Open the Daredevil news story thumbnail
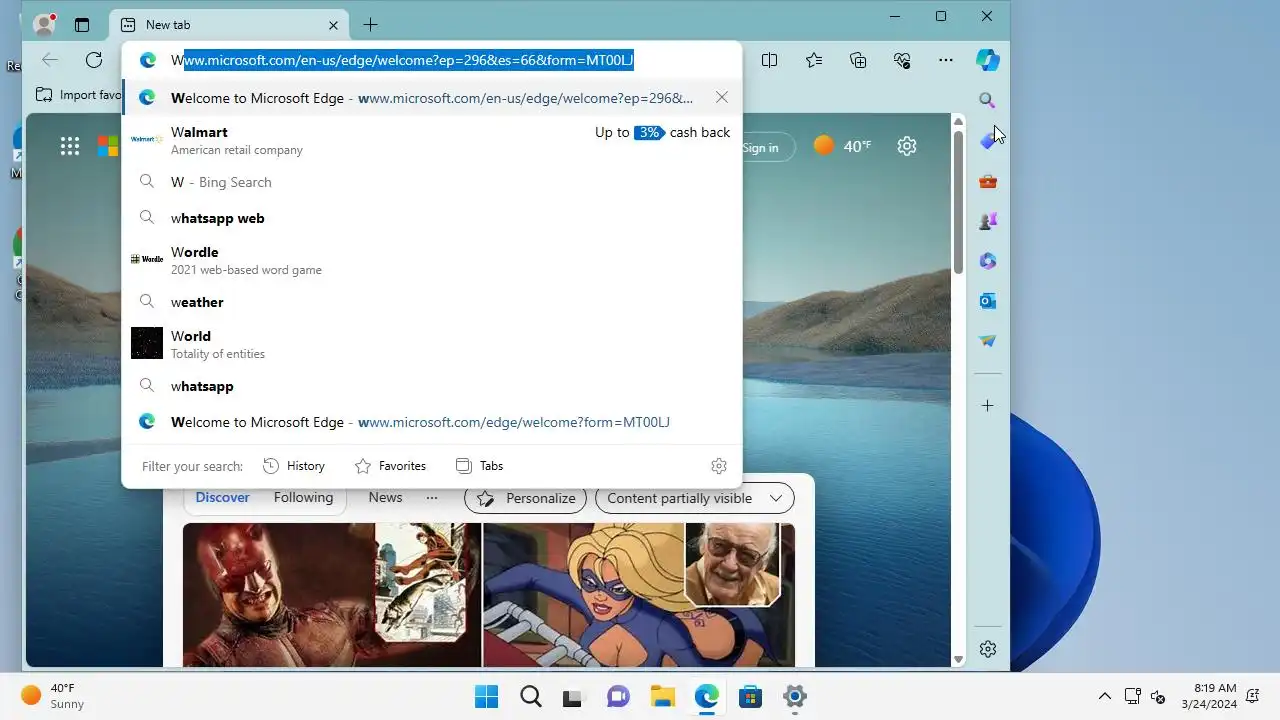The width and height of the screenshot is (1280, 720). [332, 594]
